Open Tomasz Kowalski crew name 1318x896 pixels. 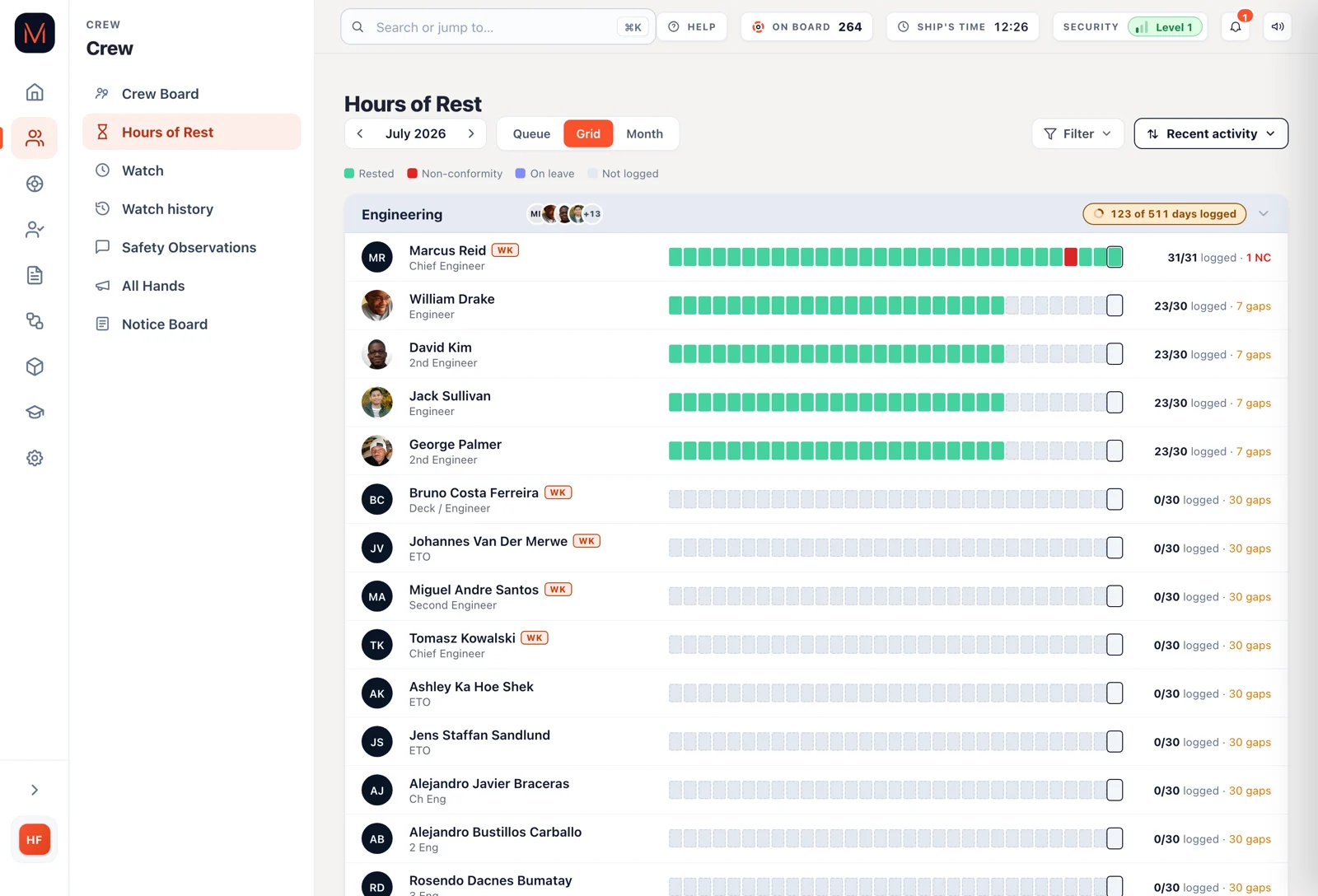pos(462,638)
